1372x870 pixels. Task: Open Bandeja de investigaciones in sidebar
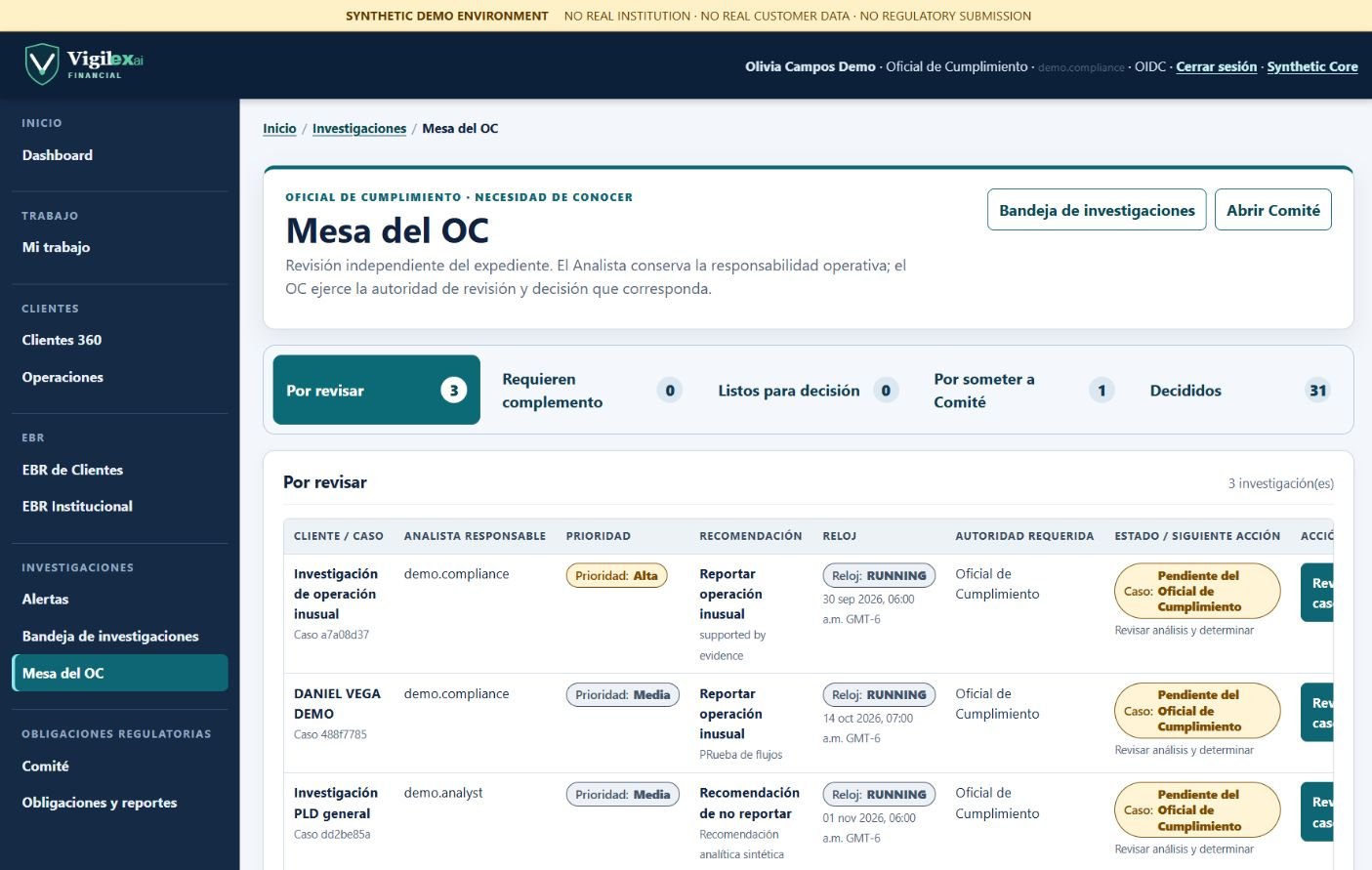110,636
